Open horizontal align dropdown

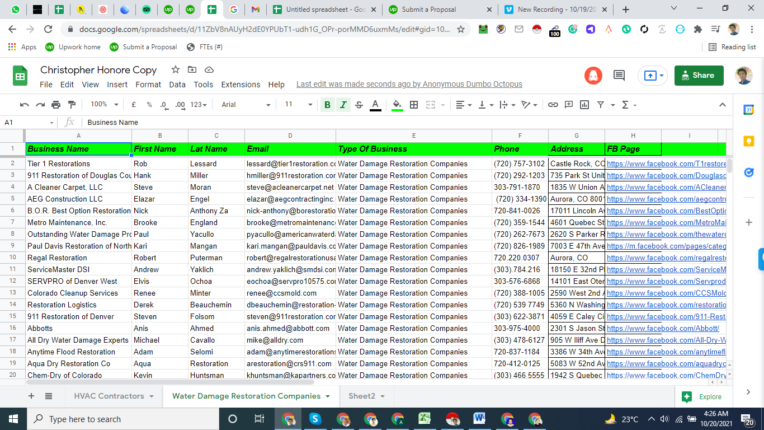coord(463,105)
